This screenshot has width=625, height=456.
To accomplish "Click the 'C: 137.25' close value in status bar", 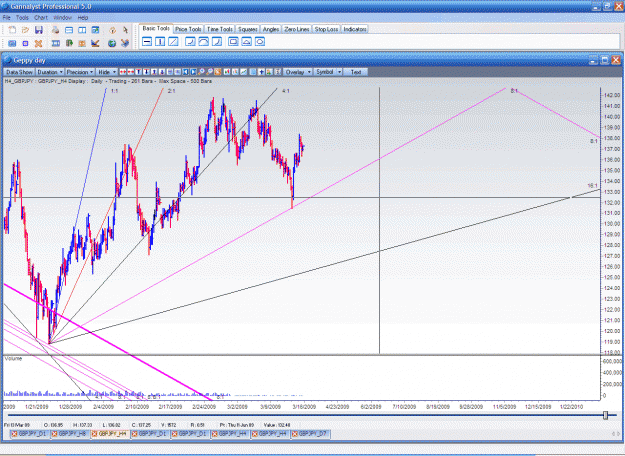I will pos(141,425).
